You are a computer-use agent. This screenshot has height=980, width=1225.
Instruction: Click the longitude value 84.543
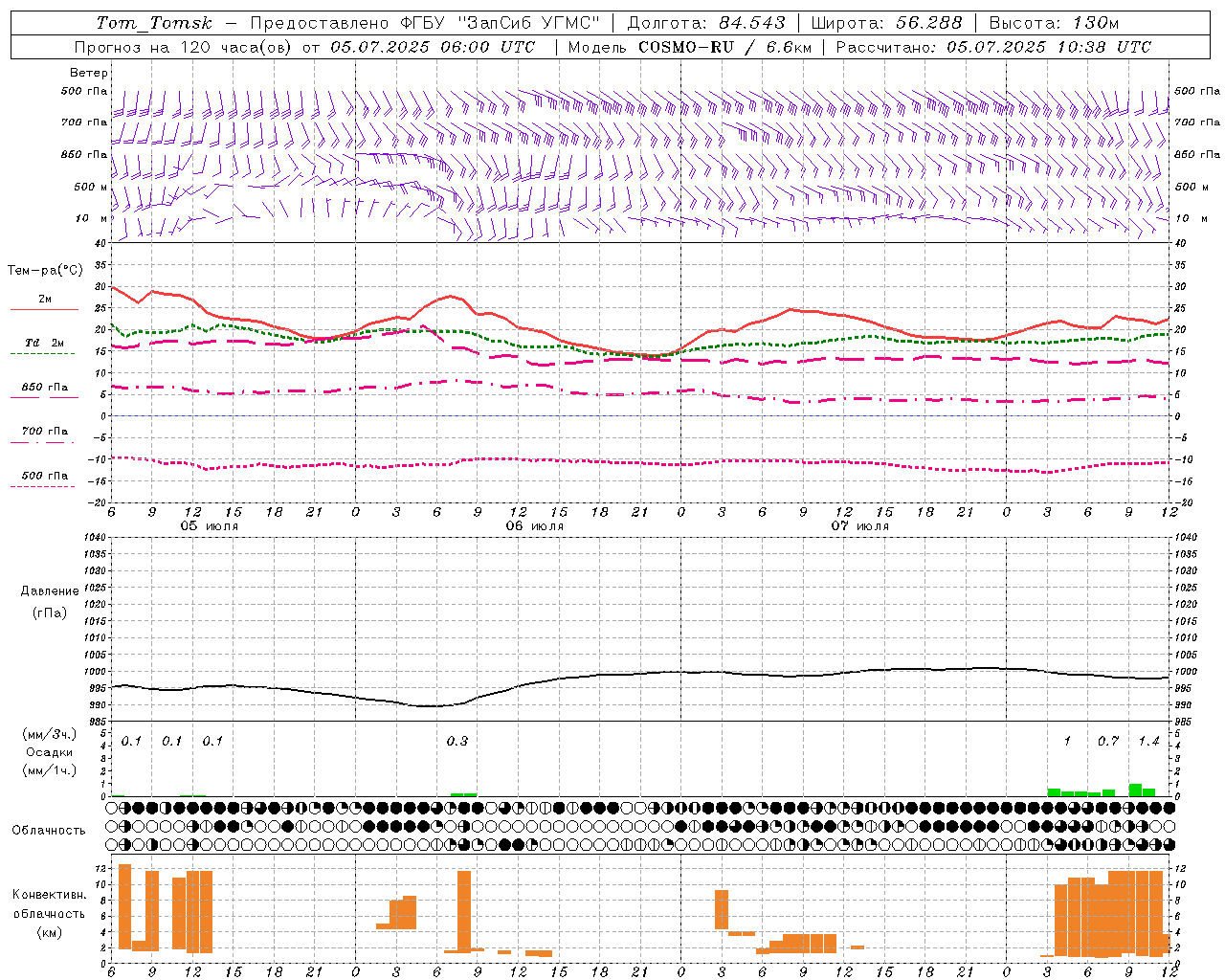tap(752, 23)
